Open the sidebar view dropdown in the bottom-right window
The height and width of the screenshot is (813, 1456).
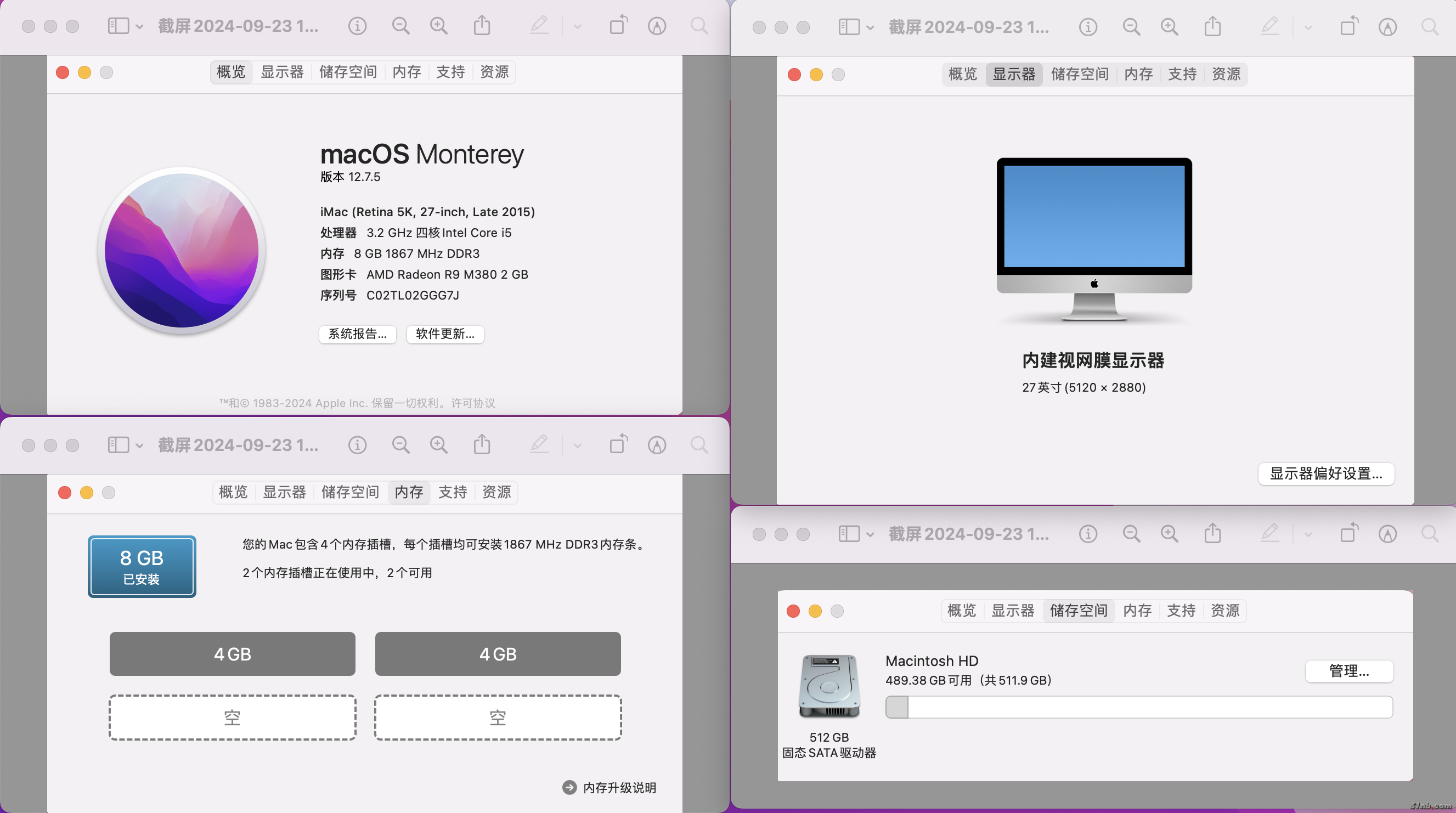(870, 534)
